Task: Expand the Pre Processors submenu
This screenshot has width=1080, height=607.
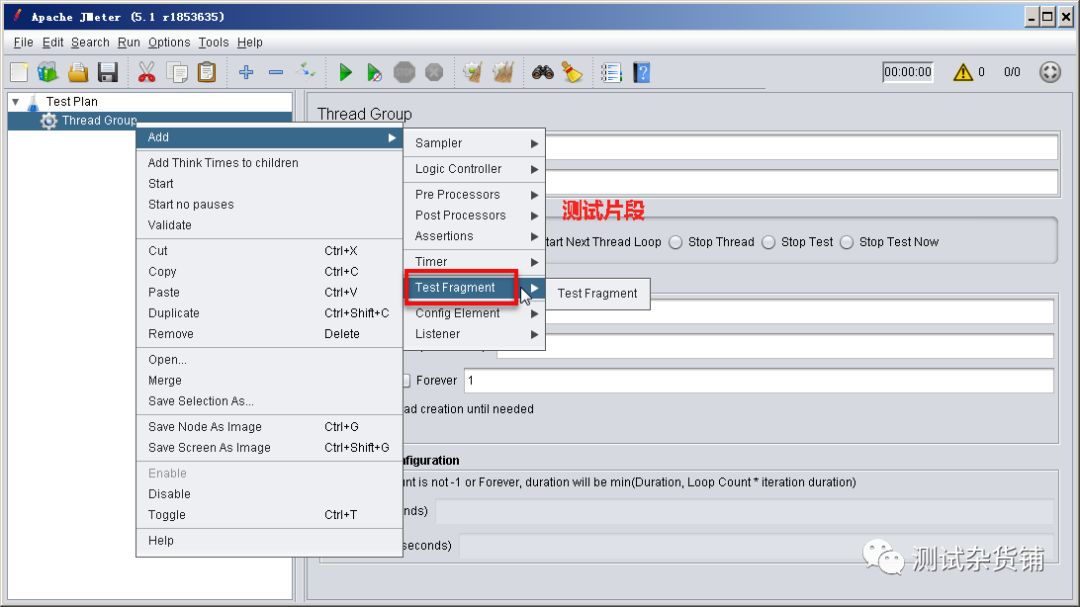Action: (x=475, y=194)
